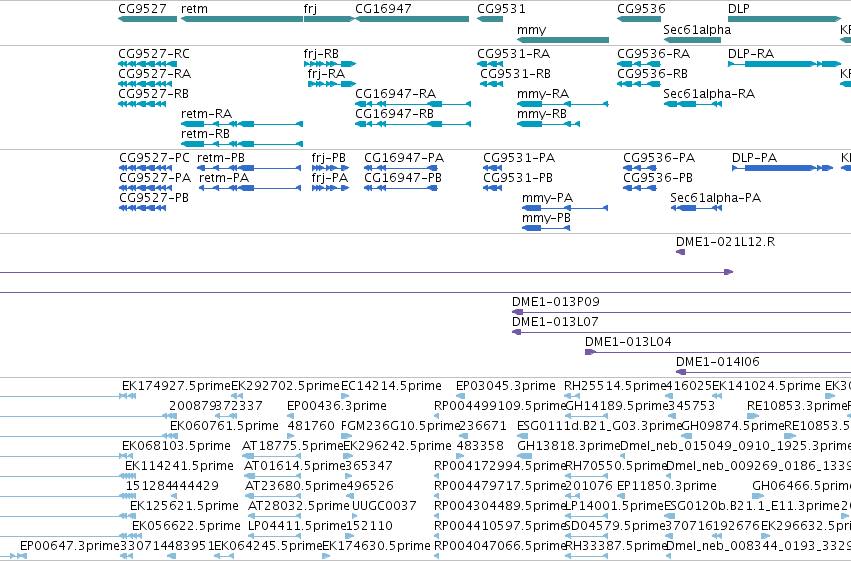Image resolution: width=851 pixels, height=561 pixels.
Task: Open EST EP00647.3prime
Action: click(x=69, y=546)
